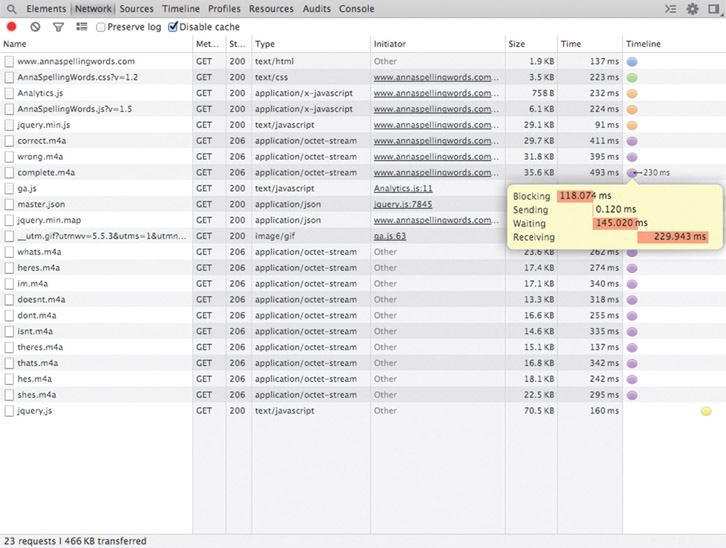726x548 pixels.
Task: Open DevTools settings gear
Action: 692,9
